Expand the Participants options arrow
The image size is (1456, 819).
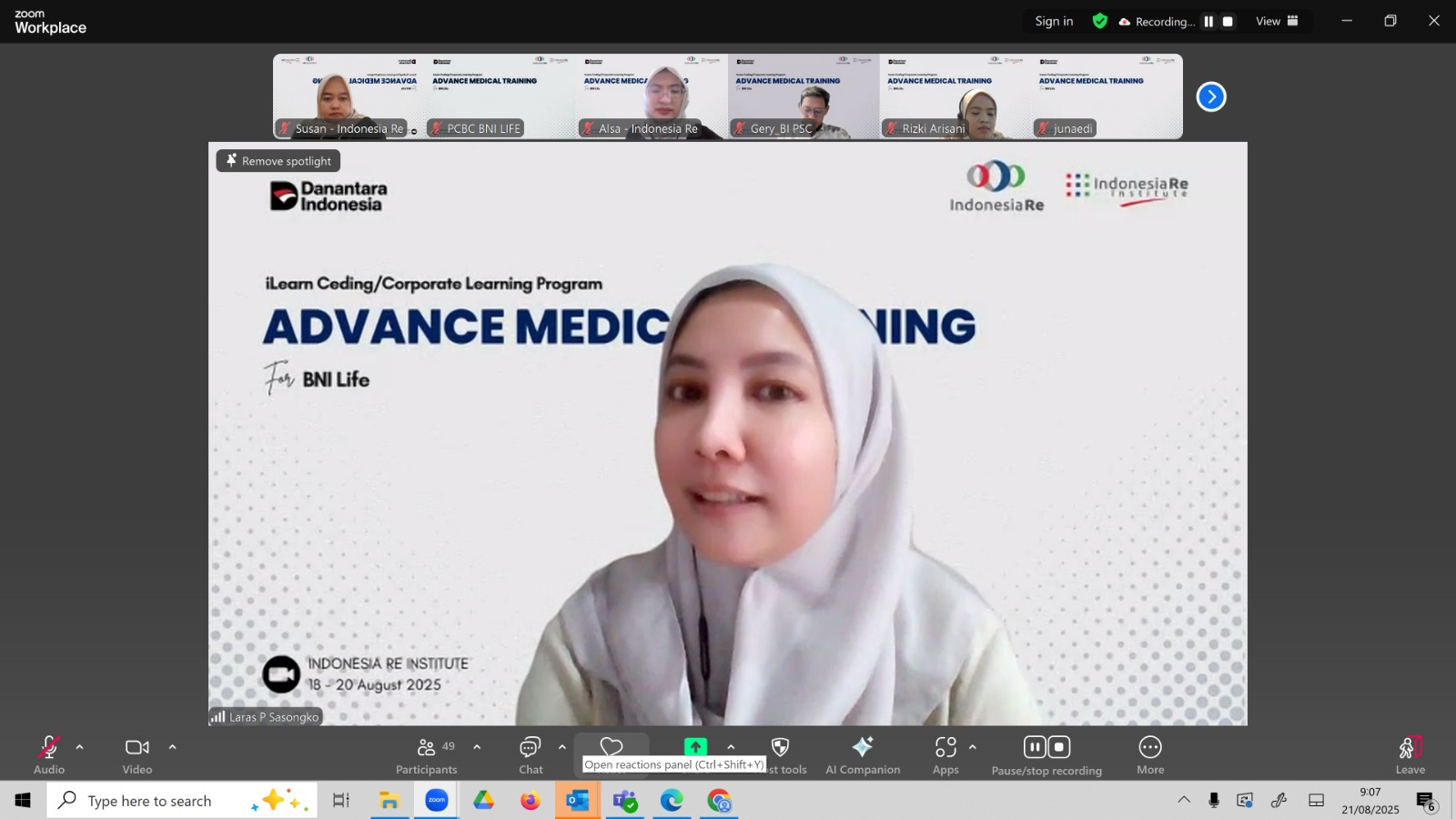pyautogui.click(x=477, y=747)
